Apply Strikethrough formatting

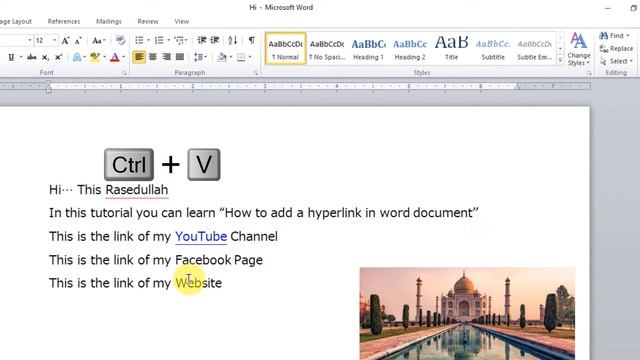pos(31,57)
